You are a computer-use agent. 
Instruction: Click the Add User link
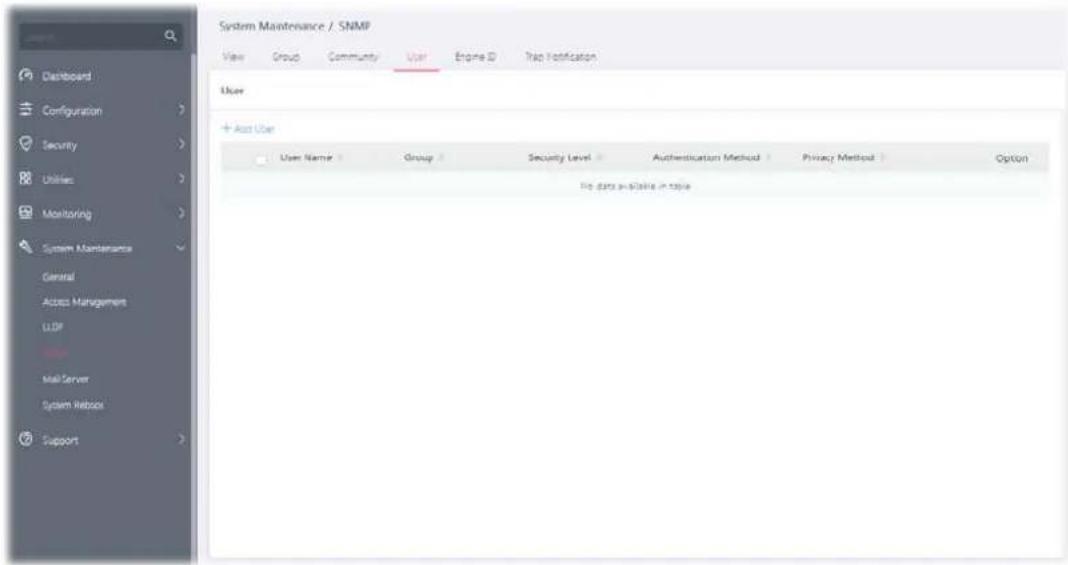(248, 129)
